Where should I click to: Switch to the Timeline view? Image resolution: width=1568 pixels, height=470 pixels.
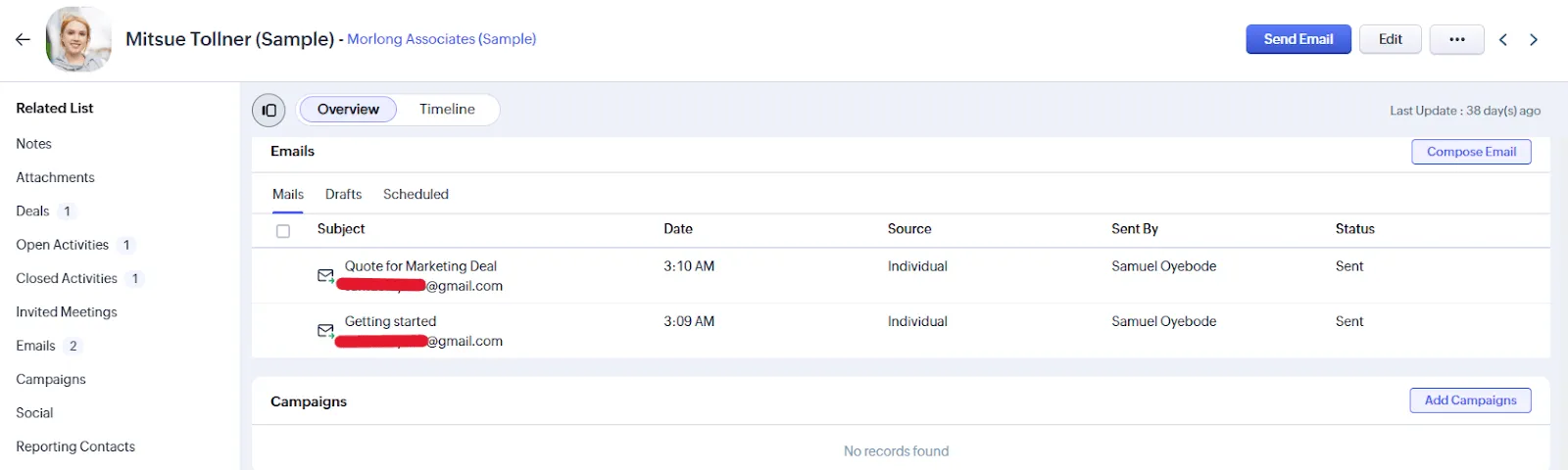pyautogui.click(x=447, y=110)
